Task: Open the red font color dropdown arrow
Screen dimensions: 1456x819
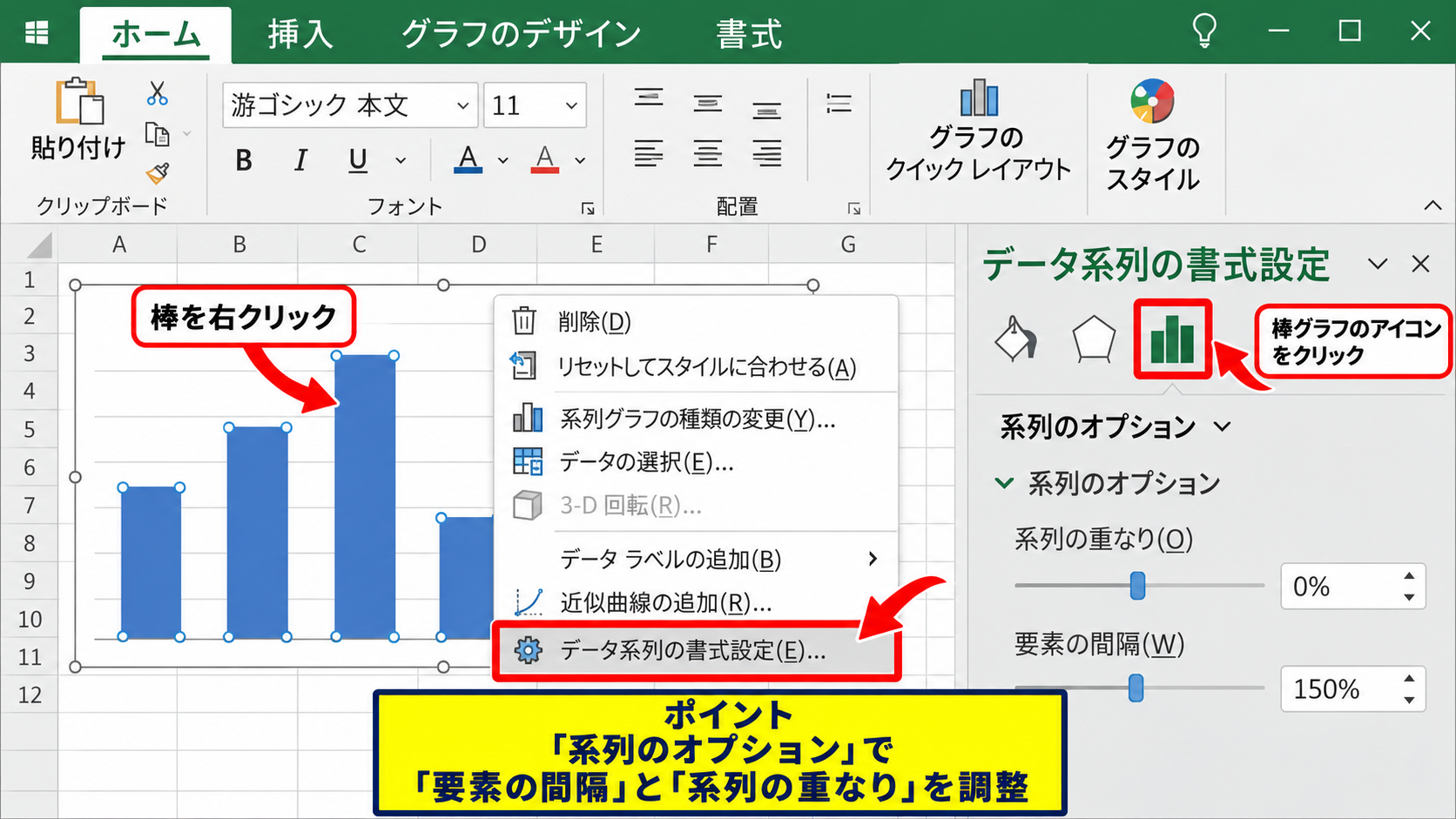Action: 580,160
